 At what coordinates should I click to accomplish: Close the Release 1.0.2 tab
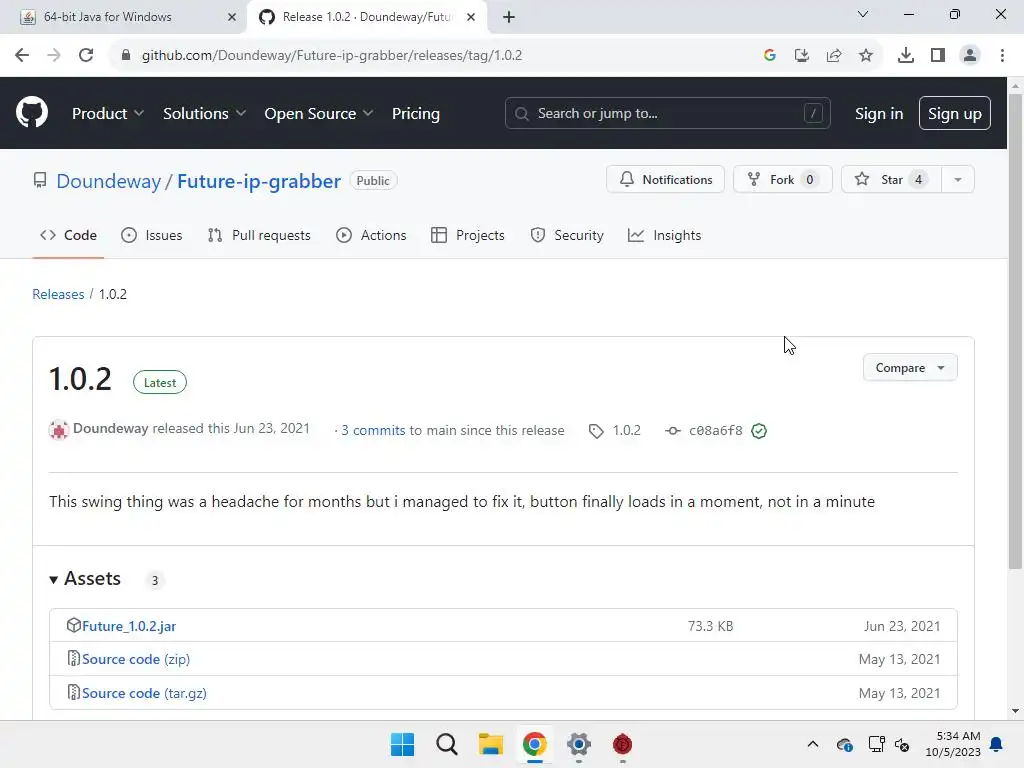(471, 17)
